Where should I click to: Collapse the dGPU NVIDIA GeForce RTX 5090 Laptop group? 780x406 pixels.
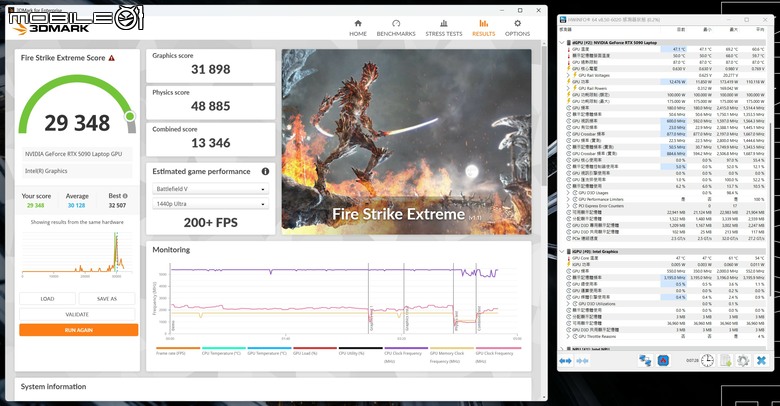563,43
